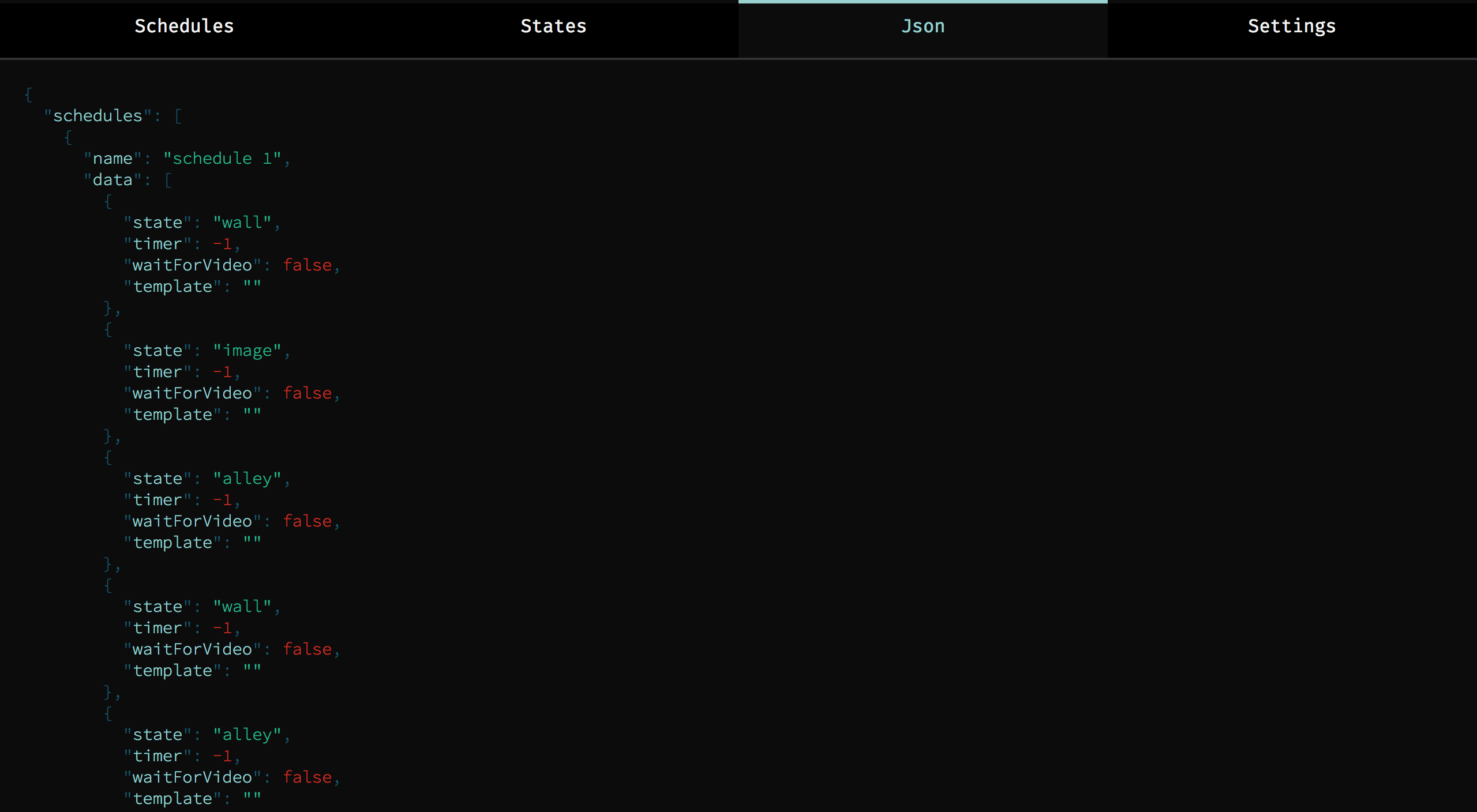Click the "image" state value
Screen dimensions: 1477x812
point(247,351)
